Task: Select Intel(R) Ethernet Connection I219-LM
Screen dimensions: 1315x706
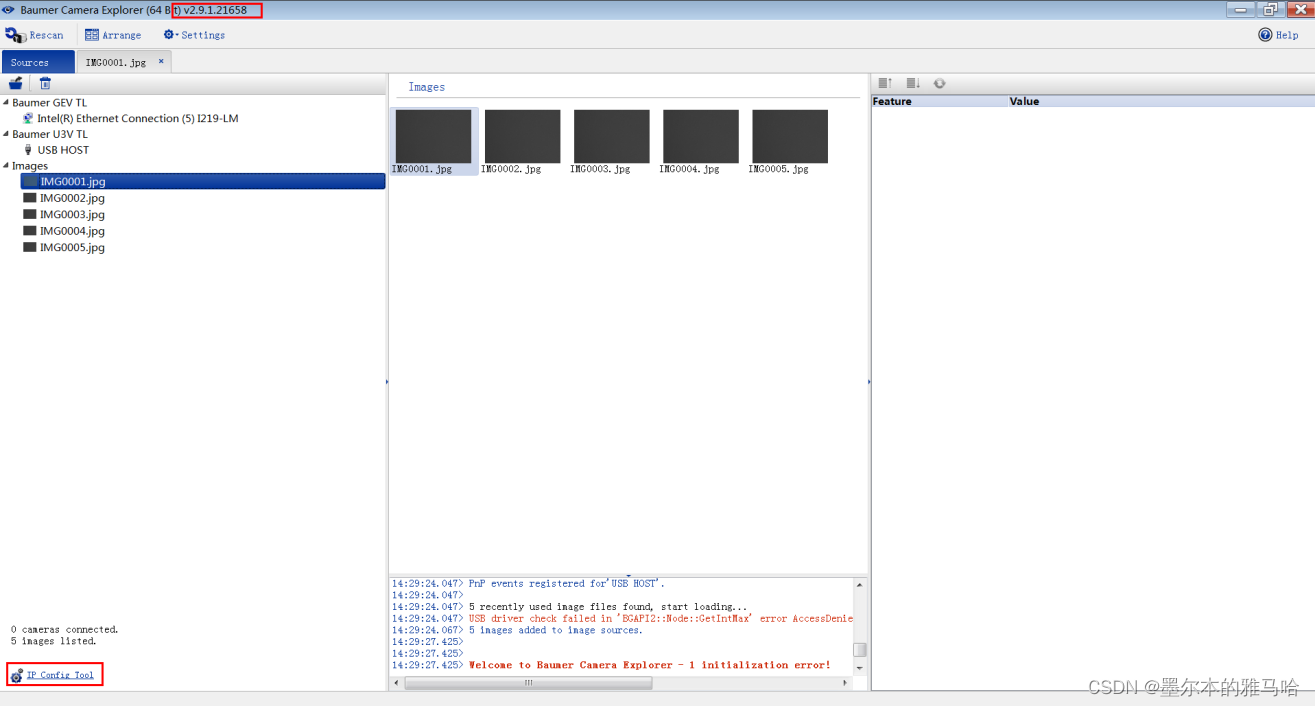Action: click(x=138, y=118)
